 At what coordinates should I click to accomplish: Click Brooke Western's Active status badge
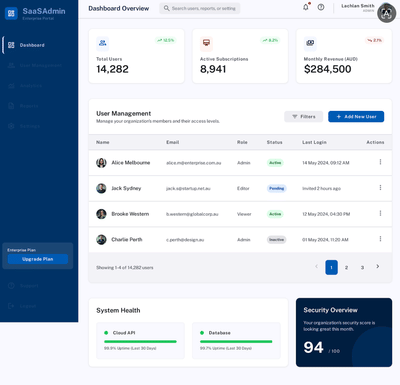pyautogui.click(x=275, y=214)
